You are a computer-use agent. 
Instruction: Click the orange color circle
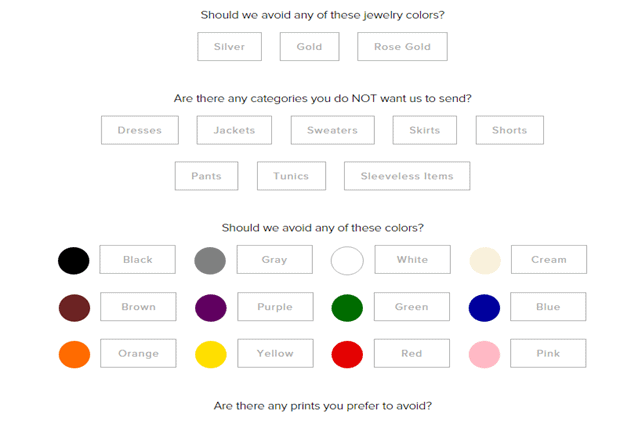pos(74,354)
